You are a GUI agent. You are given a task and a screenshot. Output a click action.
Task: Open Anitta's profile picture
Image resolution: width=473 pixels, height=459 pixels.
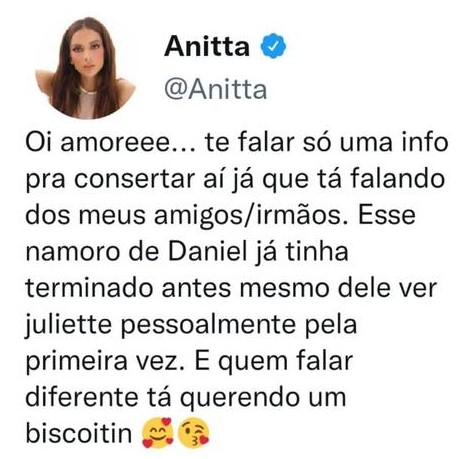(85, 68)
